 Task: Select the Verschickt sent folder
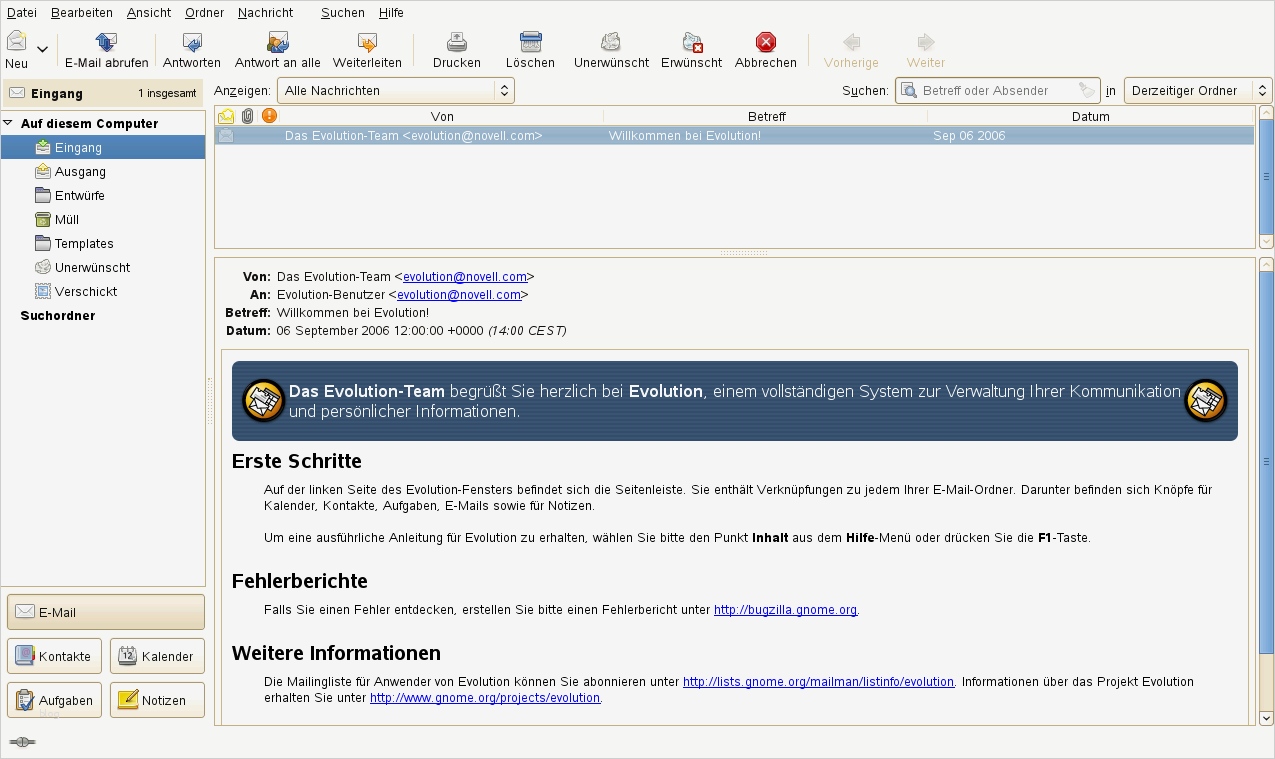tap(86, 291)
